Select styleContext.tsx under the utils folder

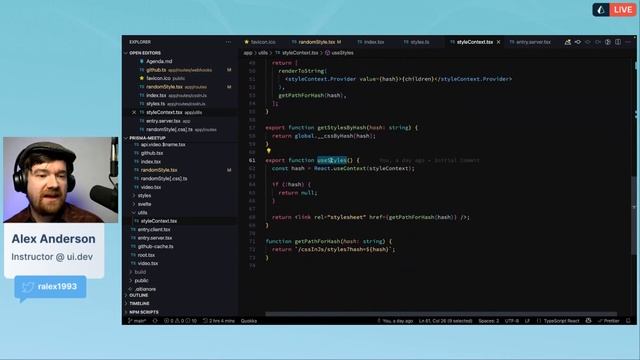click(x=159, y=221)
